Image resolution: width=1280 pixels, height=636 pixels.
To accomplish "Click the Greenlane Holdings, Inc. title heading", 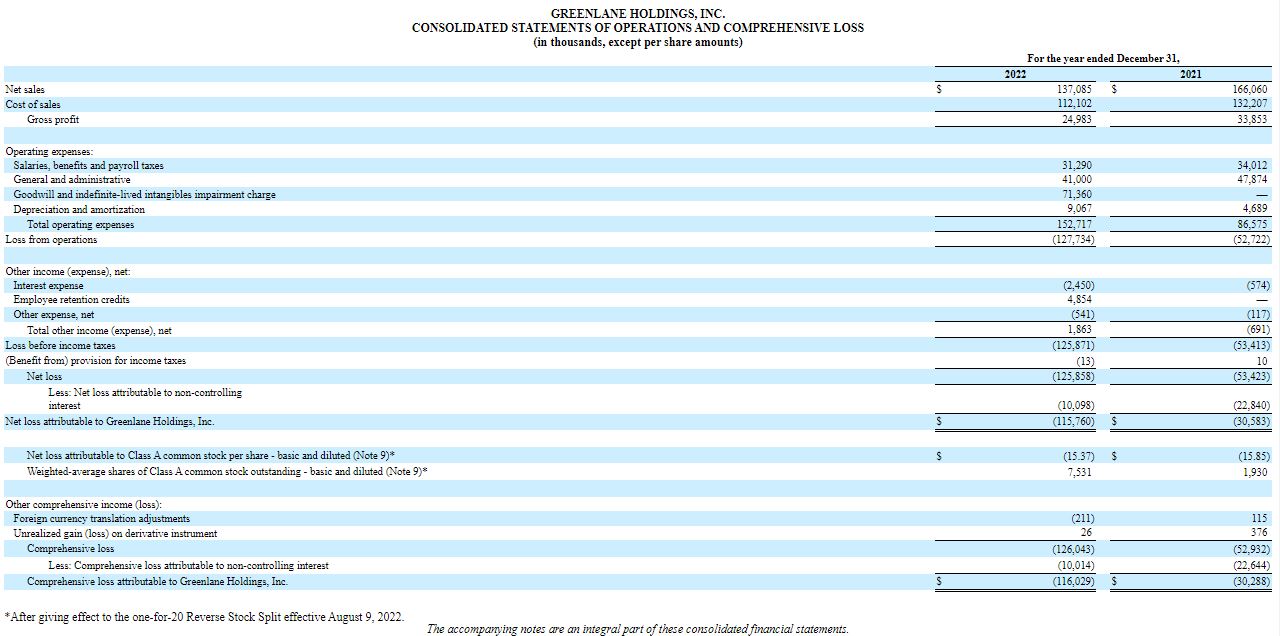I will [x=638, y=13].
